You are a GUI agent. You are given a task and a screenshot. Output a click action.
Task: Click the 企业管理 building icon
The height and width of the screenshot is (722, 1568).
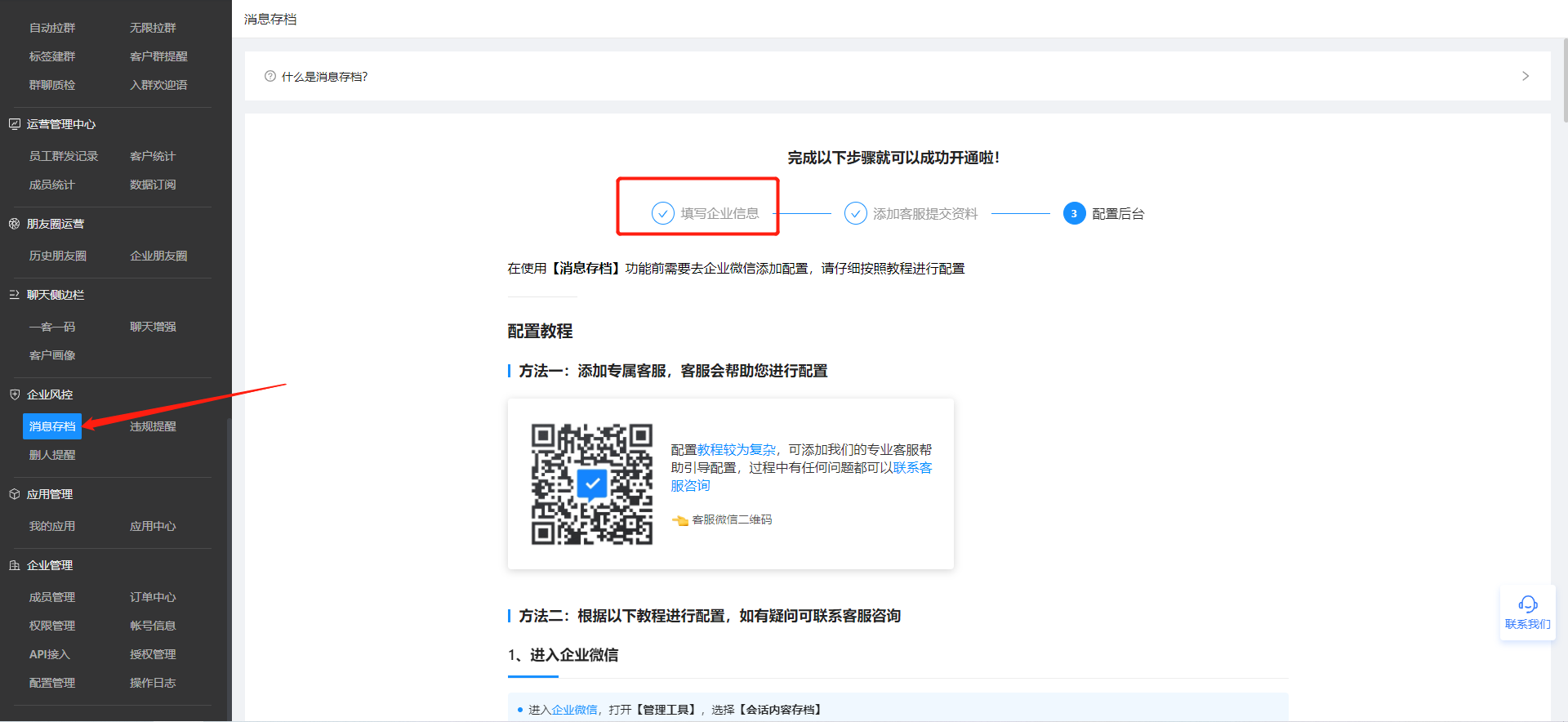[14, 565]
